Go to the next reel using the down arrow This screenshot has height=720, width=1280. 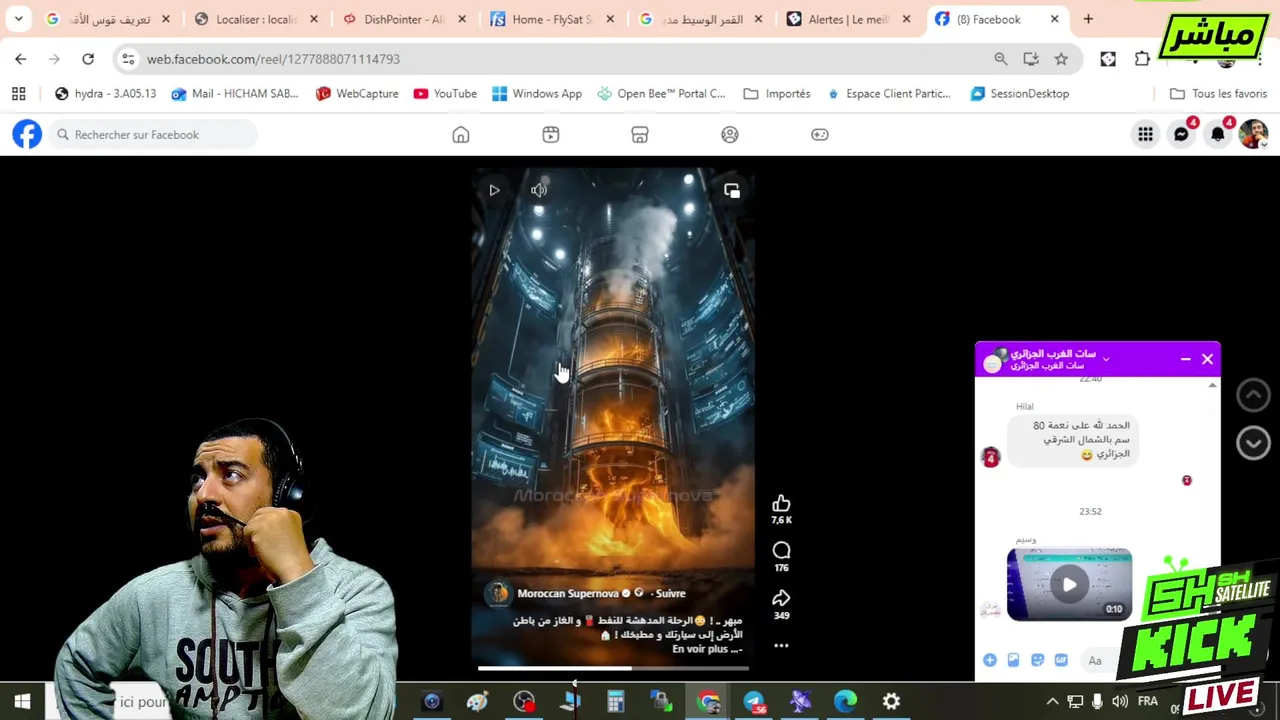(x=1253, y=443)
